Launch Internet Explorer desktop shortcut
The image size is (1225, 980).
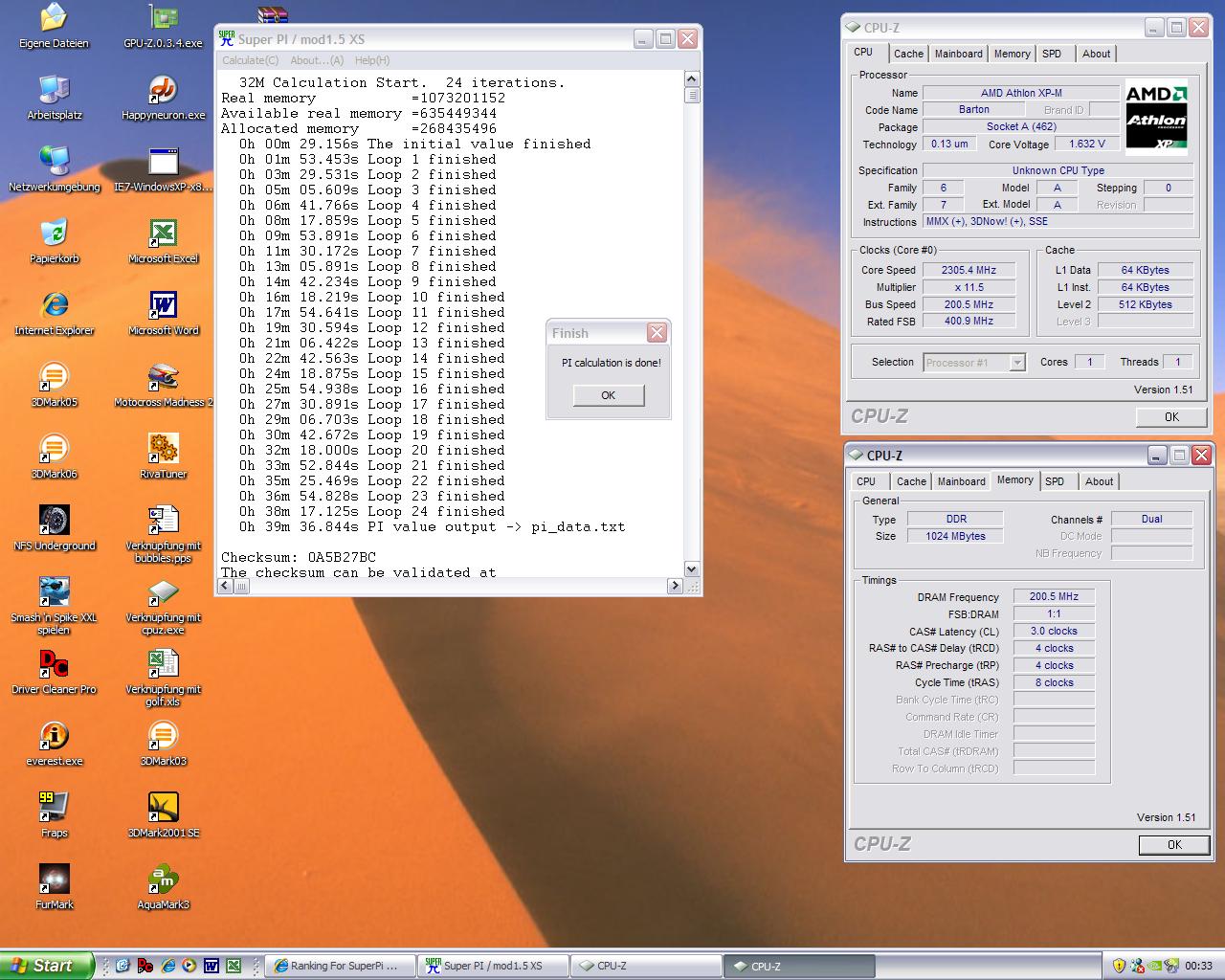pyautogui.click(x=54, y=313)
